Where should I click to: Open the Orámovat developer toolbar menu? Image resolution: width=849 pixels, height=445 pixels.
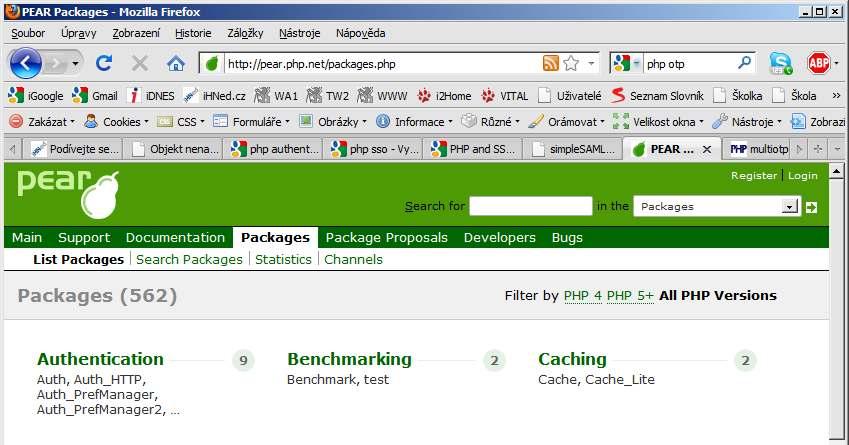(566, 122)
